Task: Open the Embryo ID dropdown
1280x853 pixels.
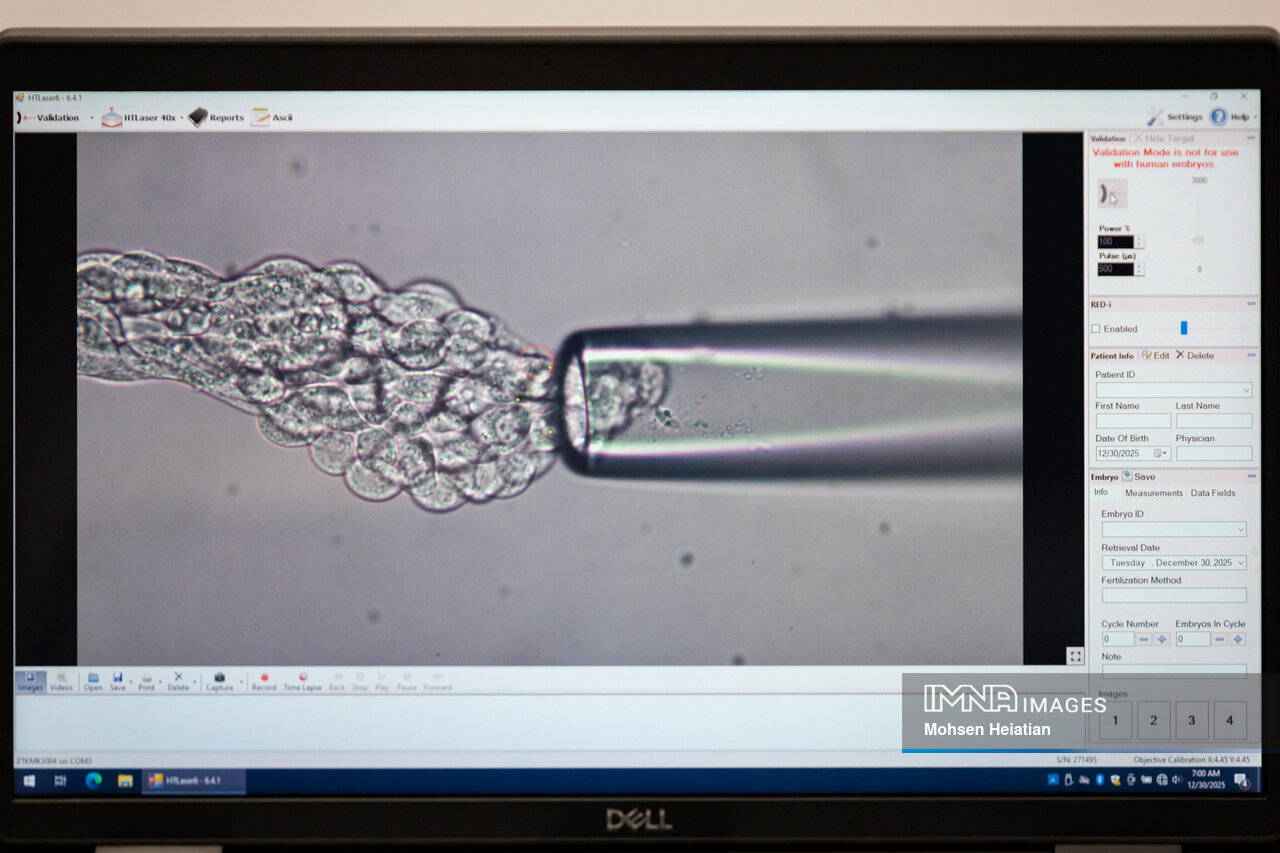Action: coord(1240,529)
